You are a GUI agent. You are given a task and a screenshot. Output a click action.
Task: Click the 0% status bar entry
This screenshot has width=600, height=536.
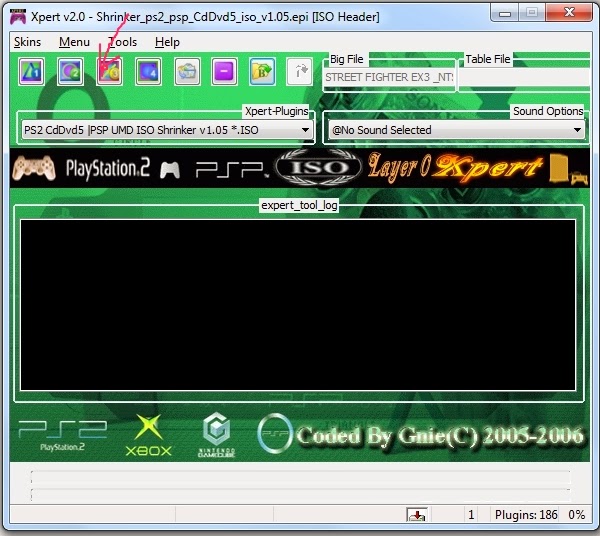577,515
